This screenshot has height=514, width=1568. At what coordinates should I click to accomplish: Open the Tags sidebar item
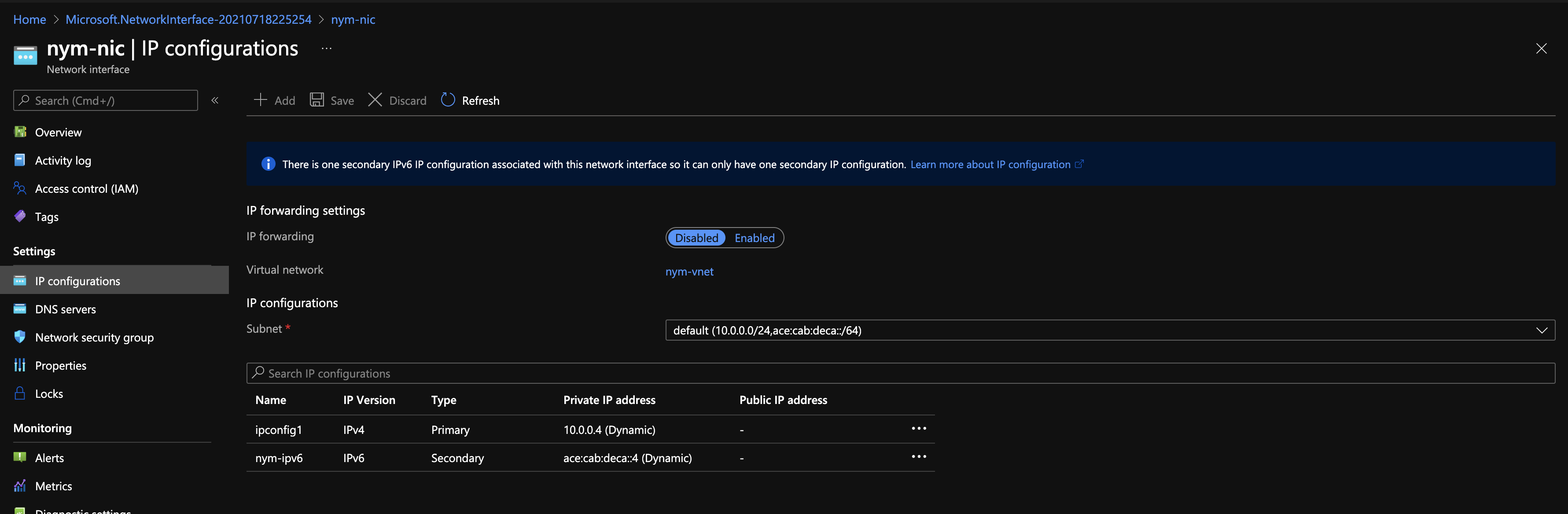(46, 217)
